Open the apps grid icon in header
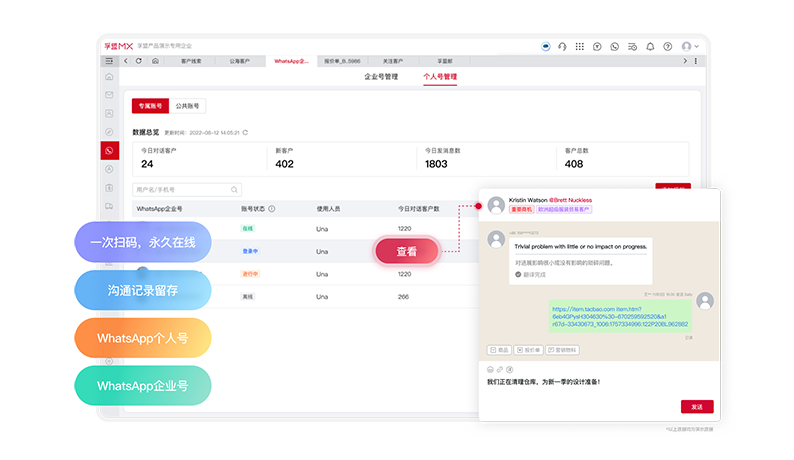Viewport: 794px width, 460px height. tap(579, 46)
